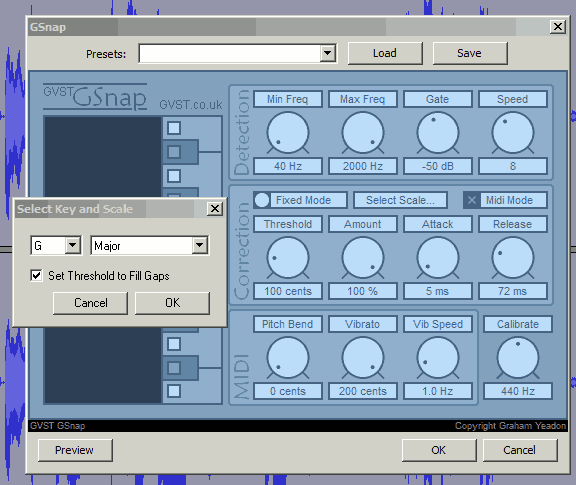Click the 2000 Hz value field
Screen dimensions: 576x485
click(x=363, y=166)
